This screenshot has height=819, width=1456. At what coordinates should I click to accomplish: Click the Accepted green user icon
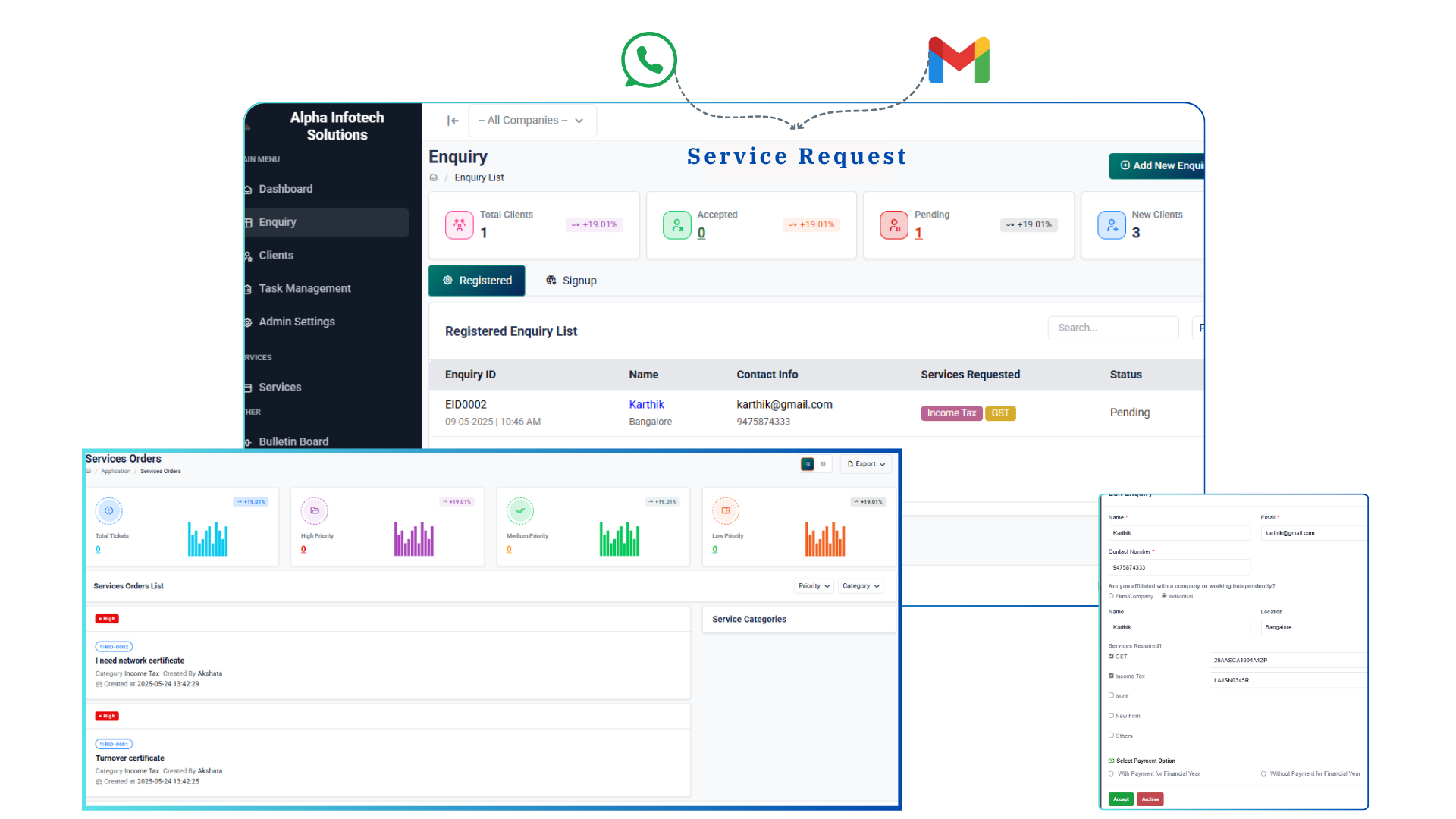pos(676,225)
